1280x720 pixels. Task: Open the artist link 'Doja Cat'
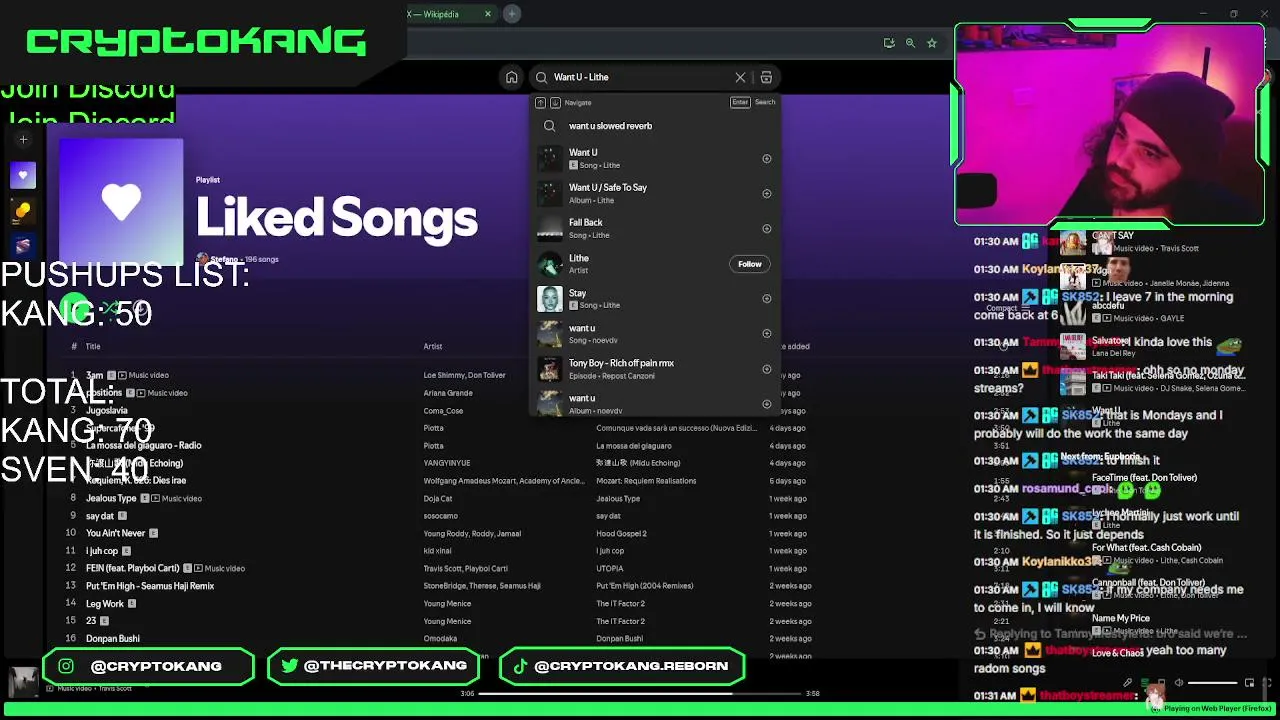point(438,498)
